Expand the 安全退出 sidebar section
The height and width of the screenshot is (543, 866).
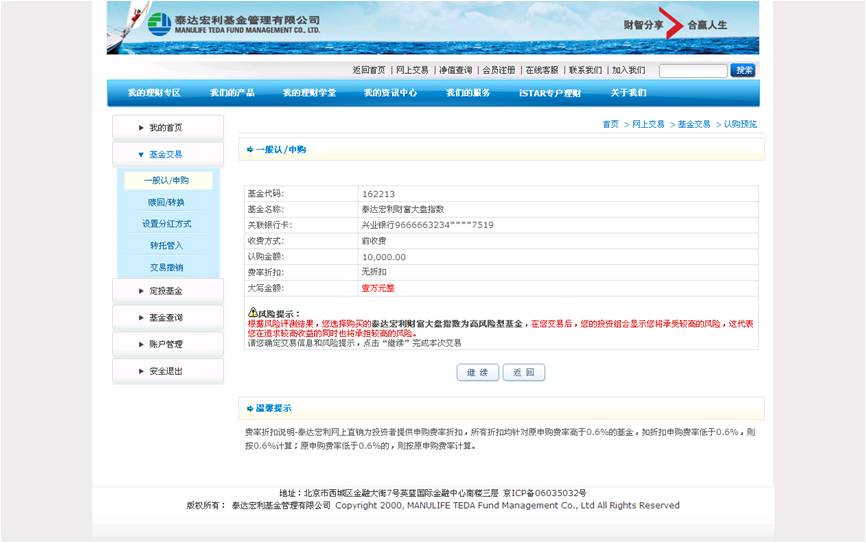tap(168, 371)
